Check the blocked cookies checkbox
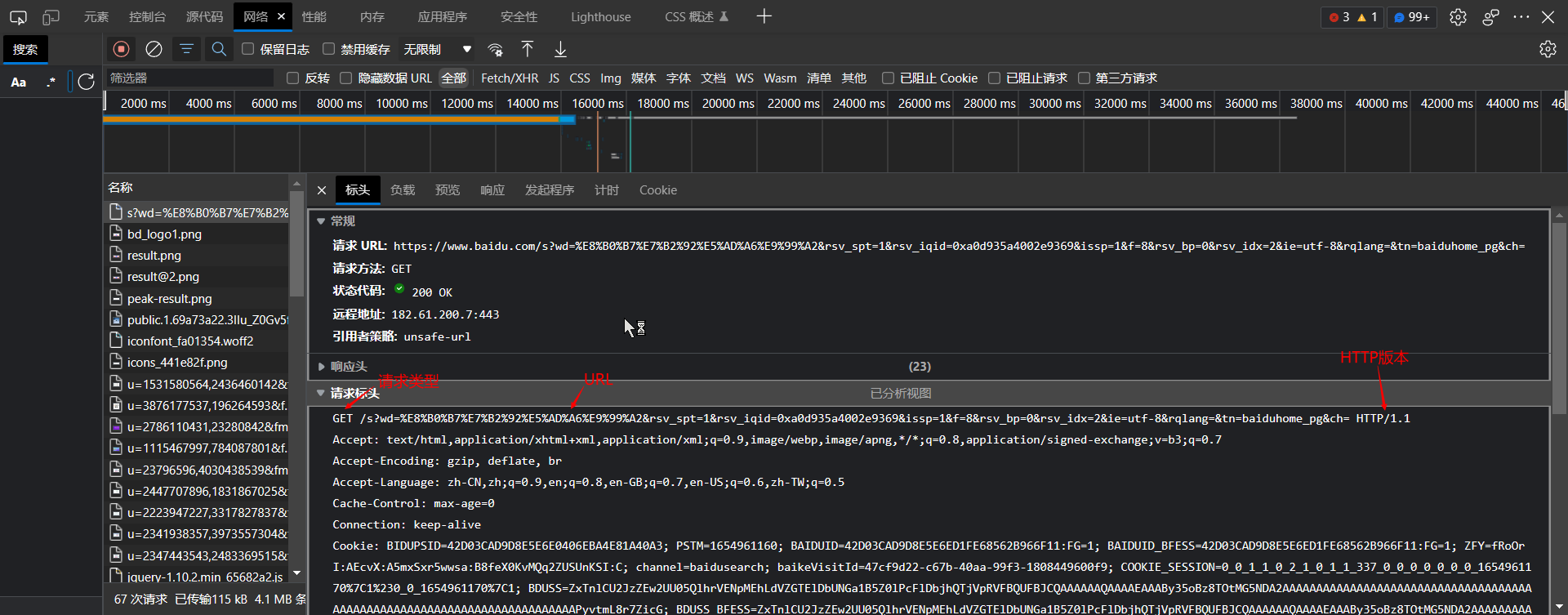Viewport: 1568px width, 615px height. [889, 78]
